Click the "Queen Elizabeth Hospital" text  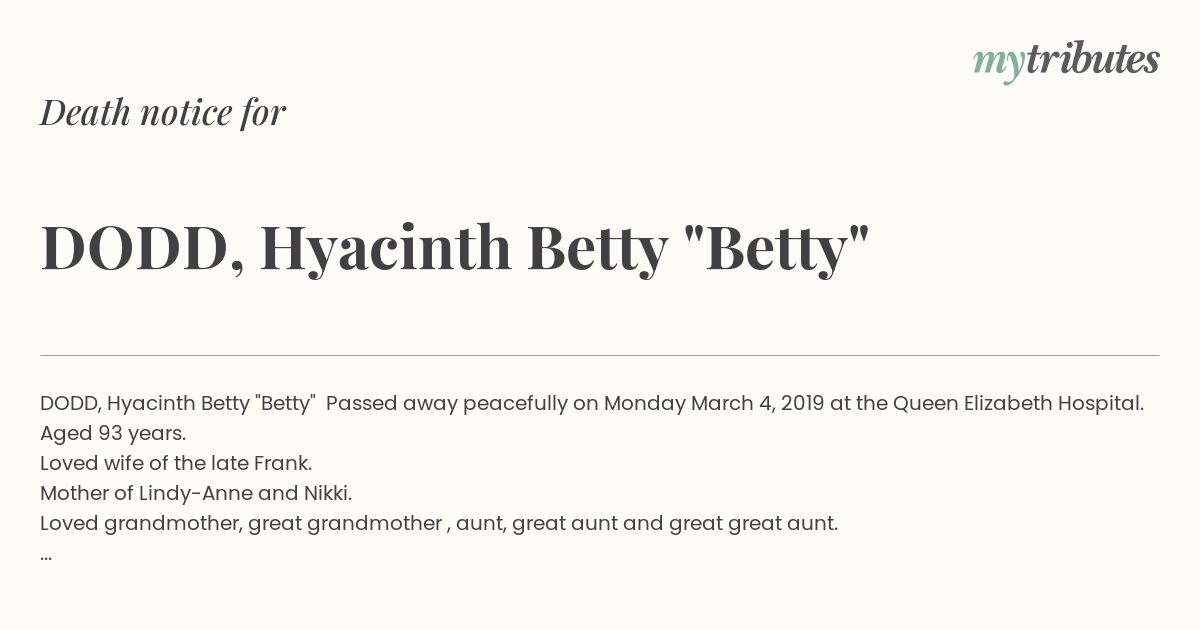click(x=1018, y=404)
